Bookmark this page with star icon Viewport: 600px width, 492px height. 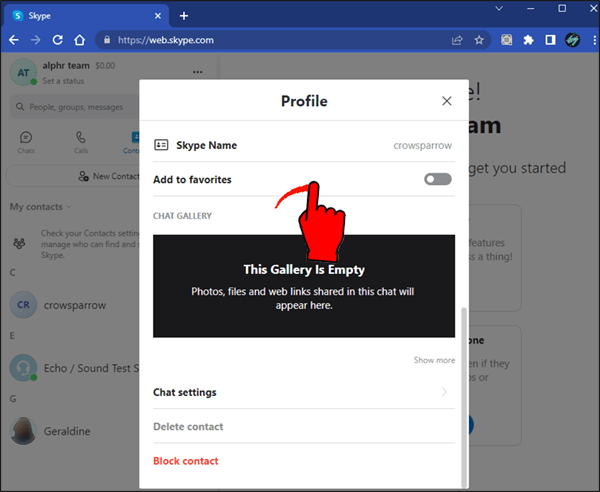pyautogui.click(x=479, y=40)
